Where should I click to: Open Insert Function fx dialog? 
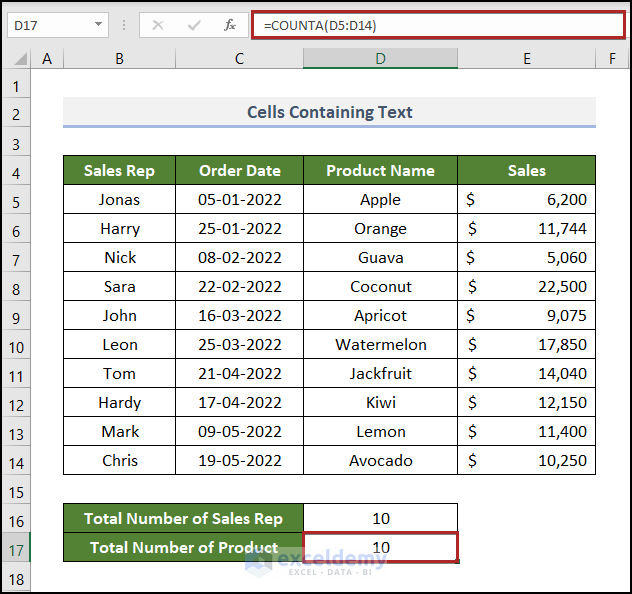click(230, 25)
